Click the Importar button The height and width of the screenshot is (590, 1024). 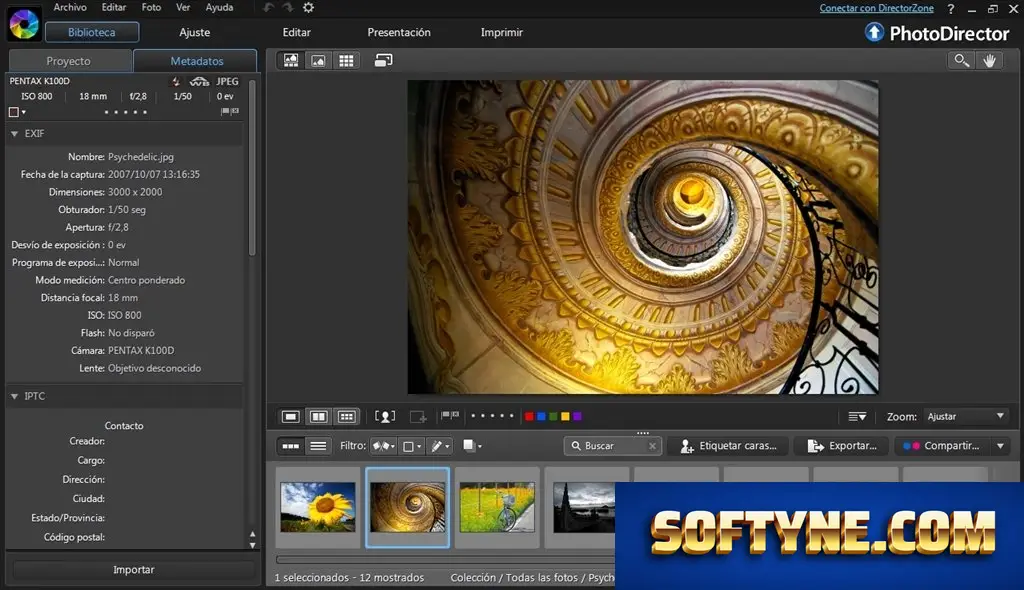133,570
